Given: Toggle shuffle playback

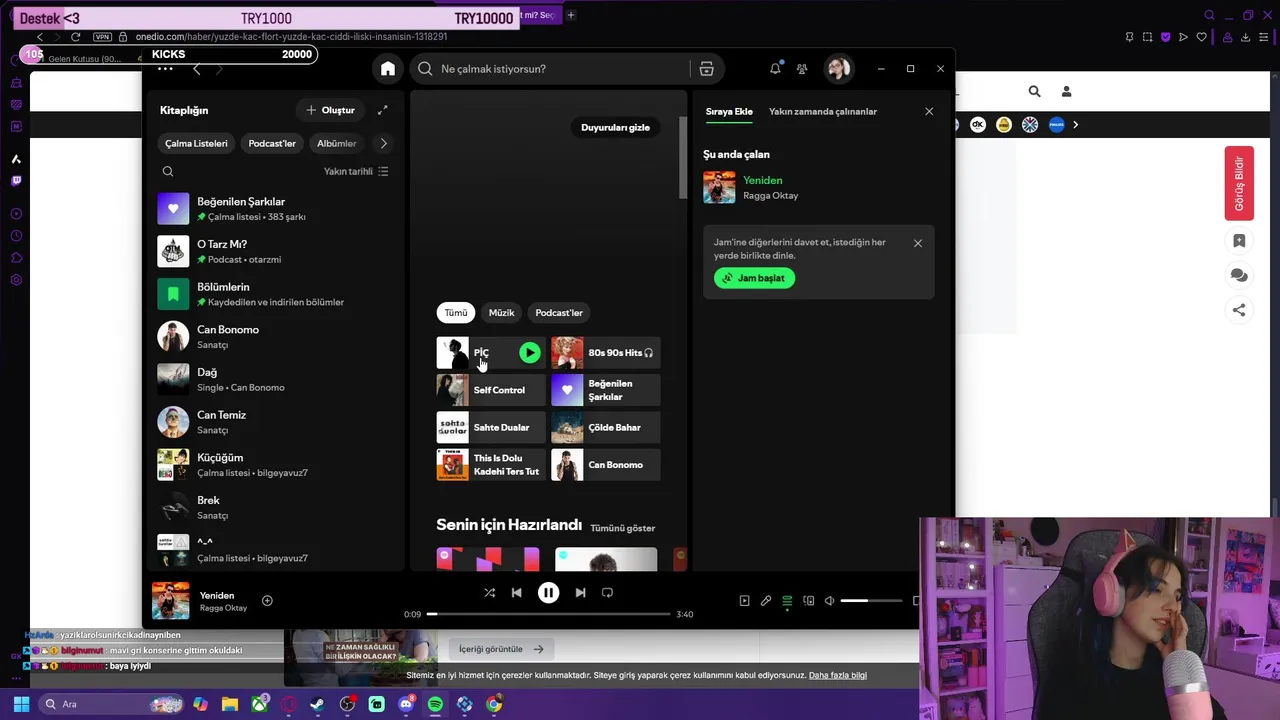Looking at the screenshot, I should pyautogui.click(x=489, y=593).
